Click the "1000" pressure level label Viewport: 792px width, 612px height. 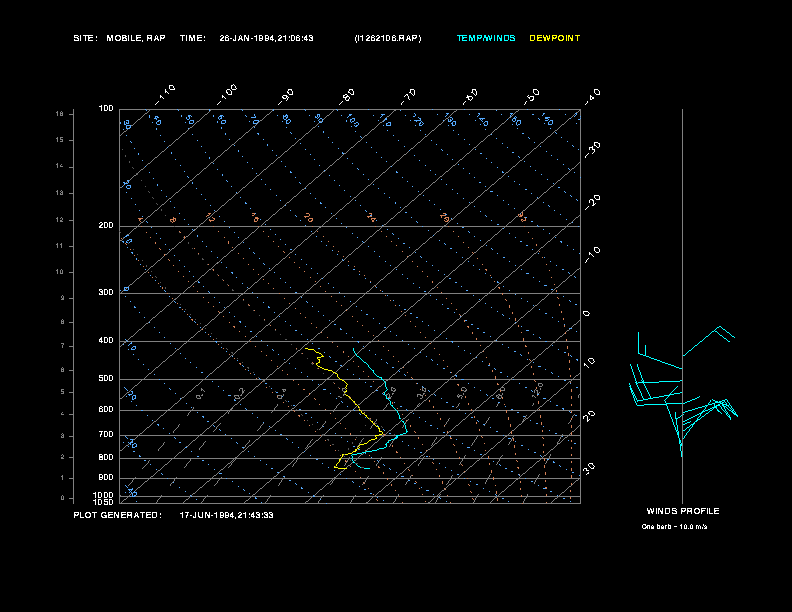tap(104, 495)
